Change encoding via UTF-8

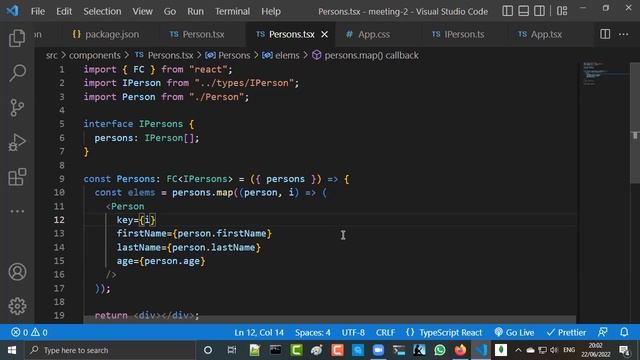pos(353,332)
